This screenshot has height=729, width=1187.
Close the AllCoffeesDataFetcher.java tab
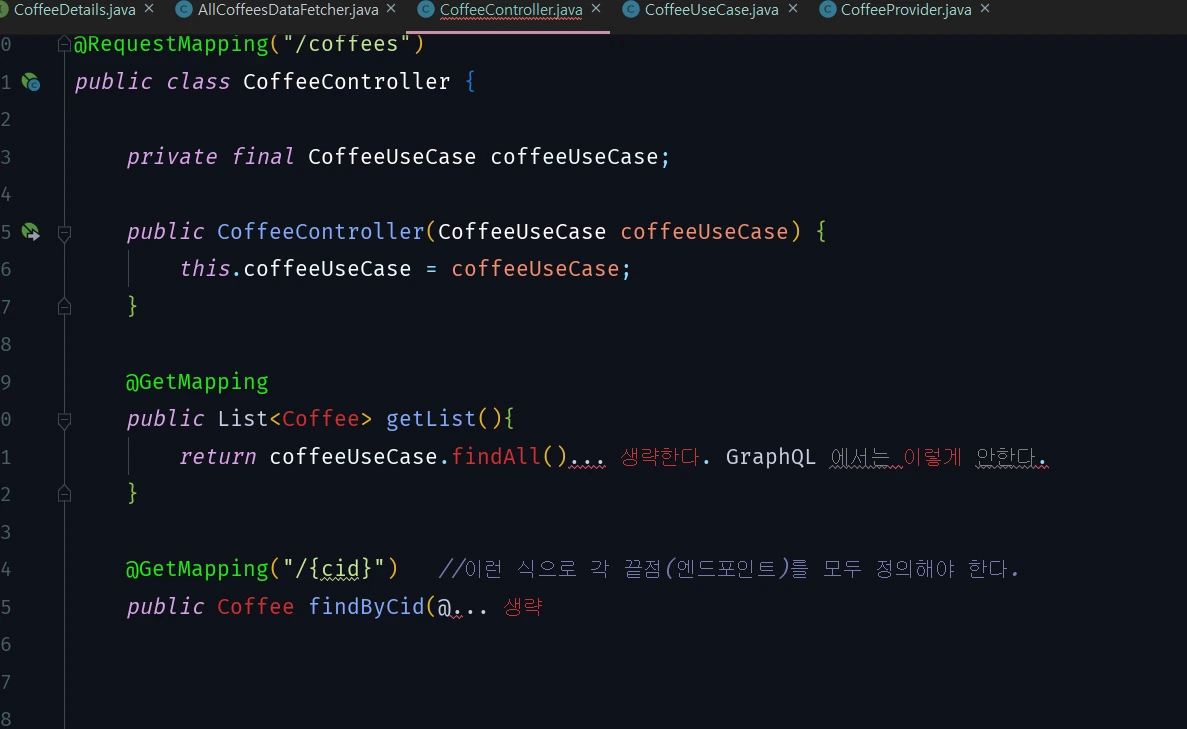click(x=391, y=8)
